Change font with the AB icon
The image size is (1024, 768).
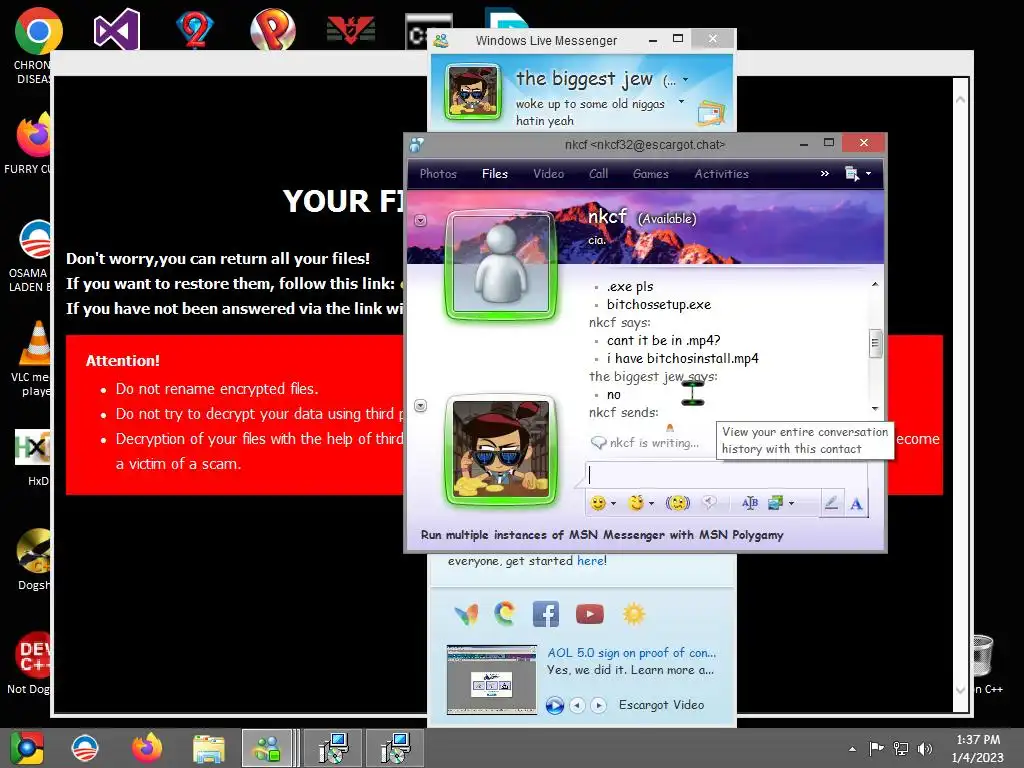pyautogui.click(x=750, y=502)
